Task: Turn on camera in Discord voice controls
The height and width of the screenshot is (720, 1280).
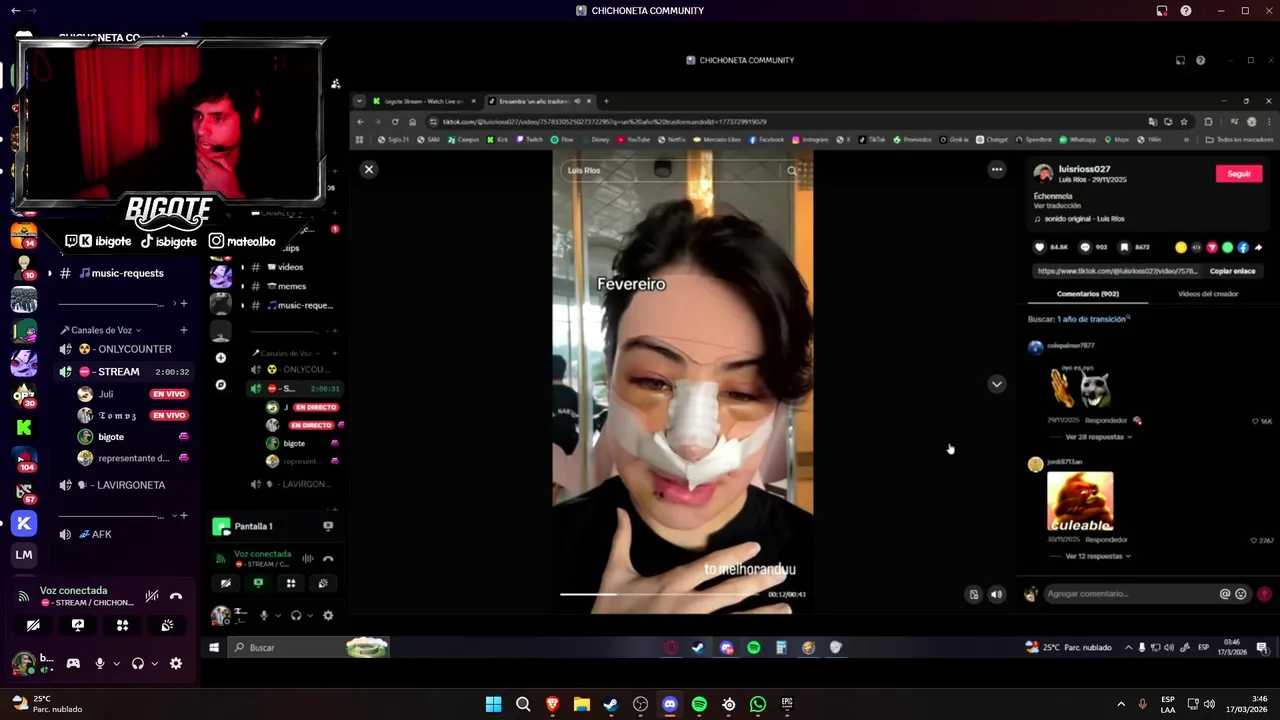Action: click(33, 625)
